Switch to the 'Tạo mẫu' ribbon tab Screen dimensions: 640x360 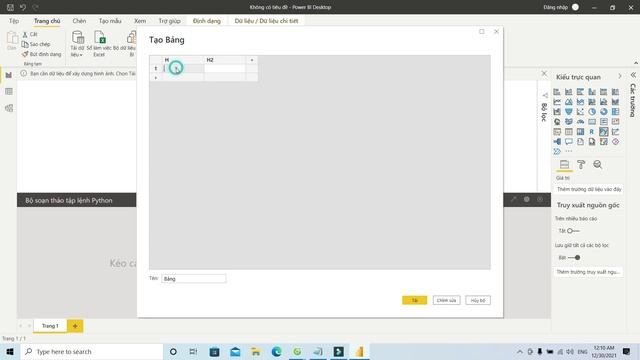(110, 21)
